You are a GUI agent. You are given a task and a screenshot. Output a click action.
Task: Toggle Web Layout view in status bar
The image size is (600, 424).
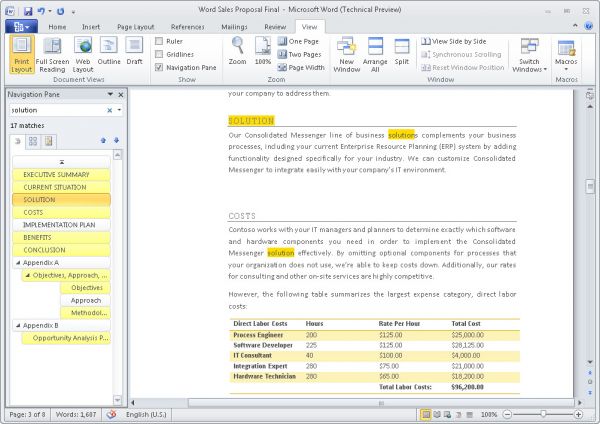pos(447,414)
